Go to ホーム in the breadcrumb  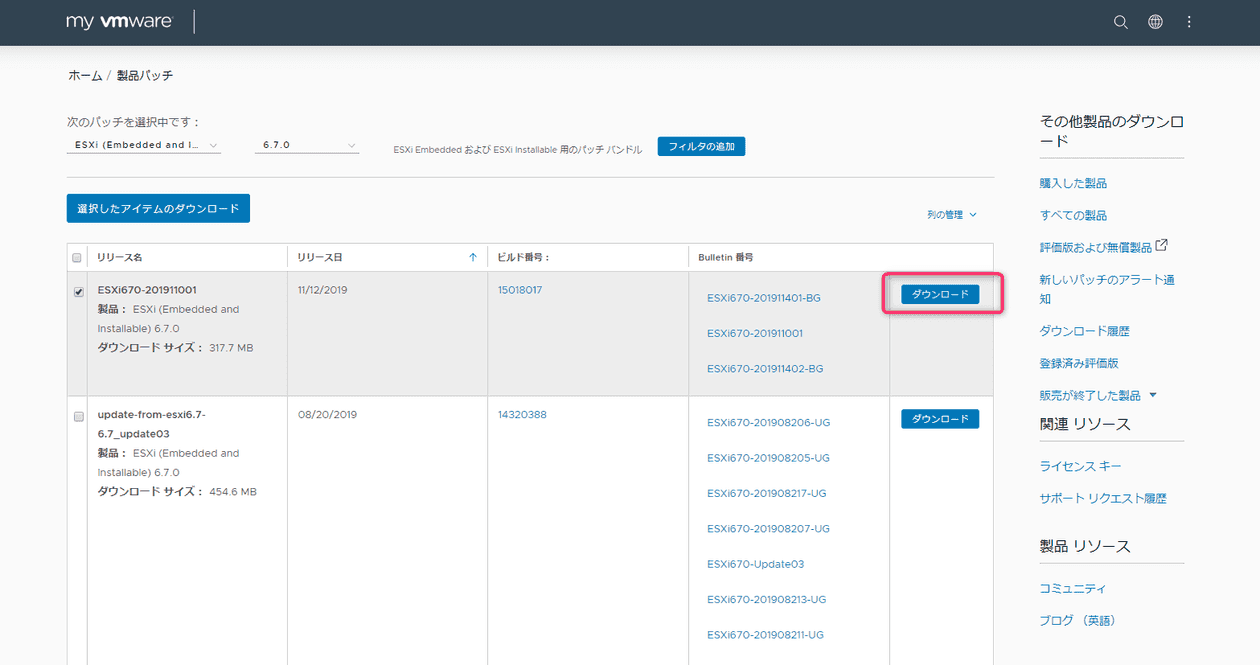(x=85, y=76)
